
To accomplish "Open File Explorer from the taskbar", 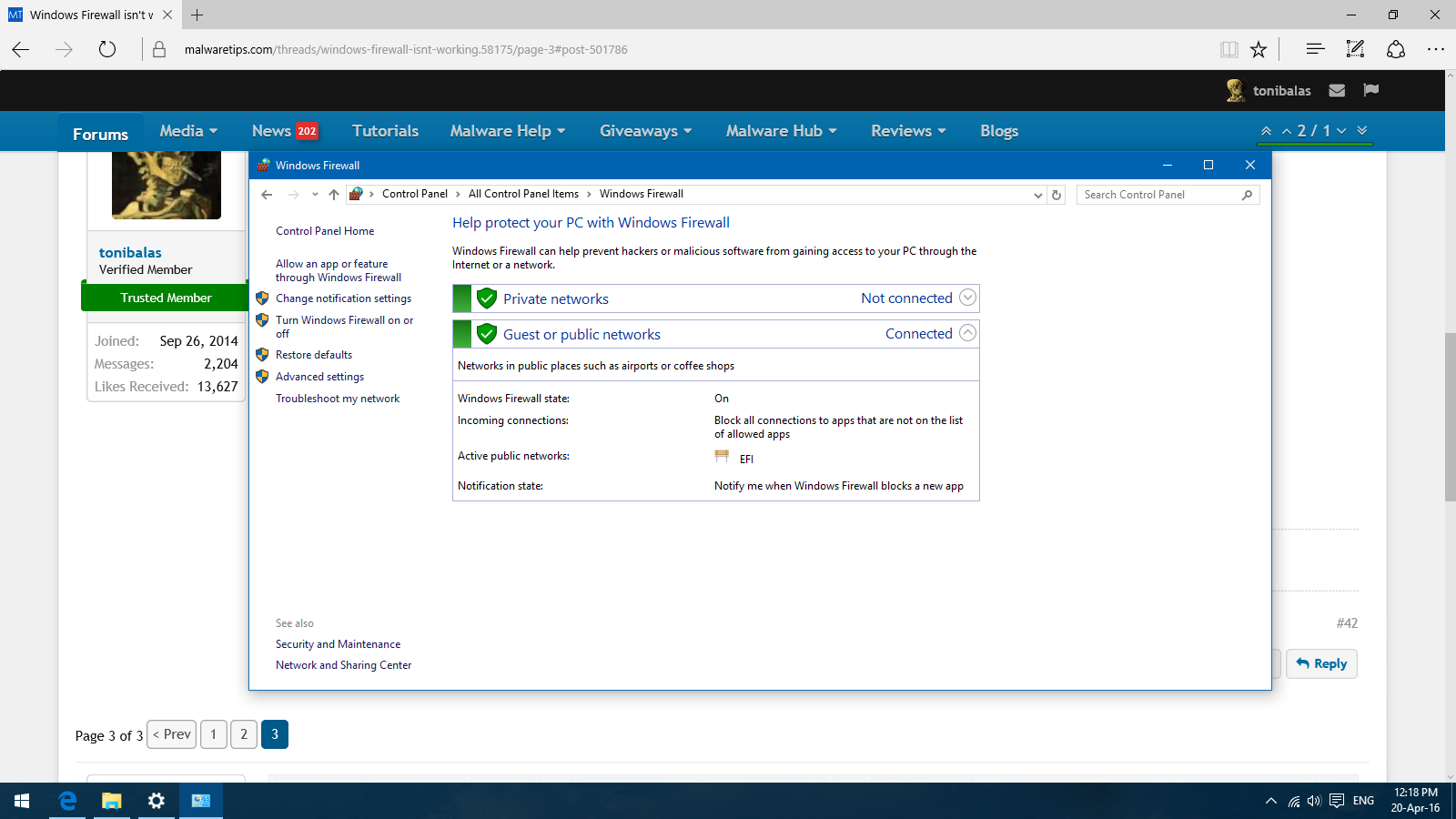I will tap(111, 801).
